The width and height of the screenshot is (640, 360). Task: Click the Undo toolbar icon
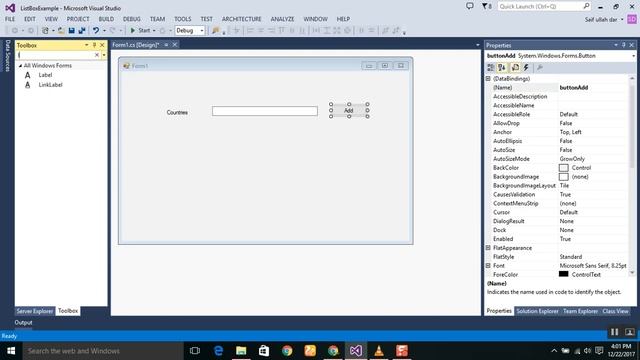[96, 30]
